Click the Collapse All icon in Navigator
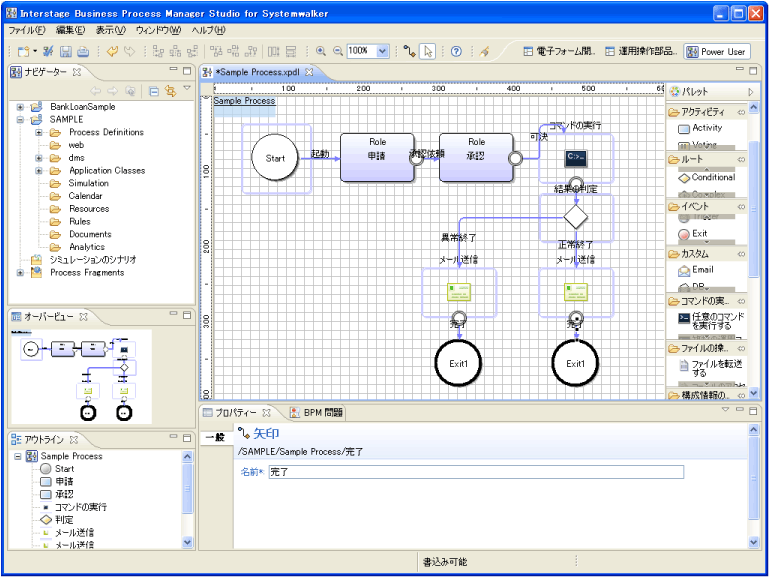This screenshot has width=769, height=577. pyautogui.click(x=154, y=91)
